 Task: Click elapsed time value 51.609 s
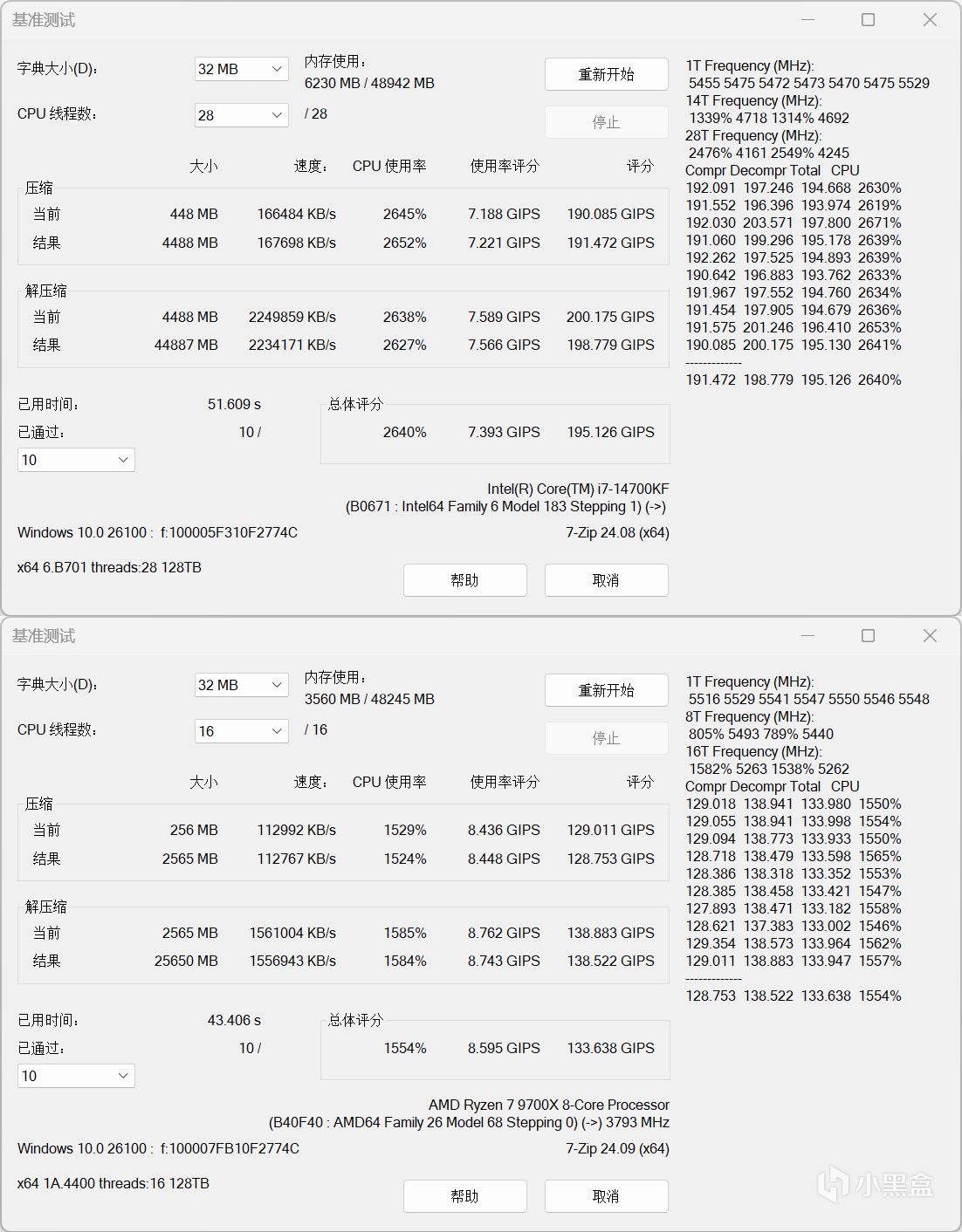click(x=234, y=404)
